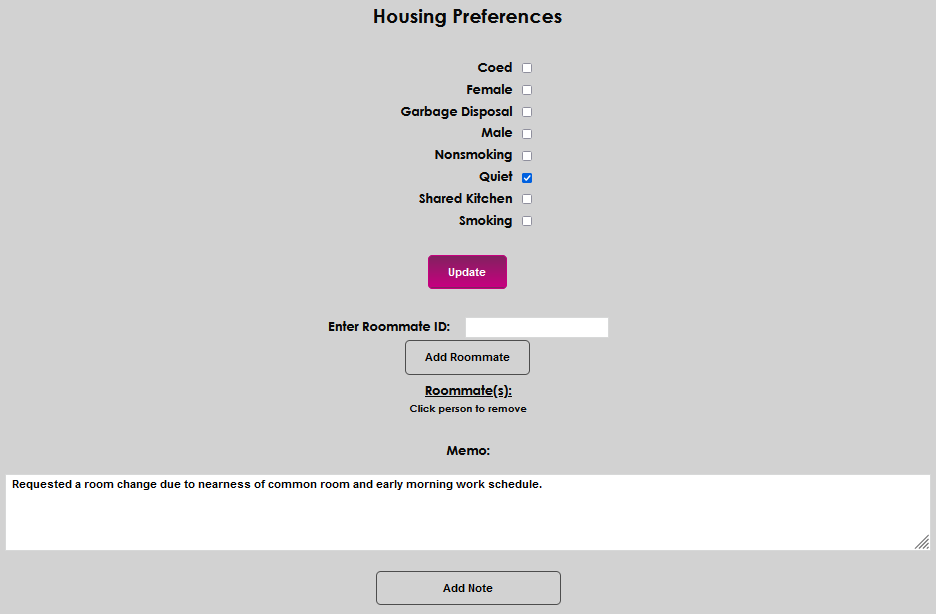Viewport: 936px width, 614px height.
Task: Click inside the Roommate ID field
Action: coord(536,326)
